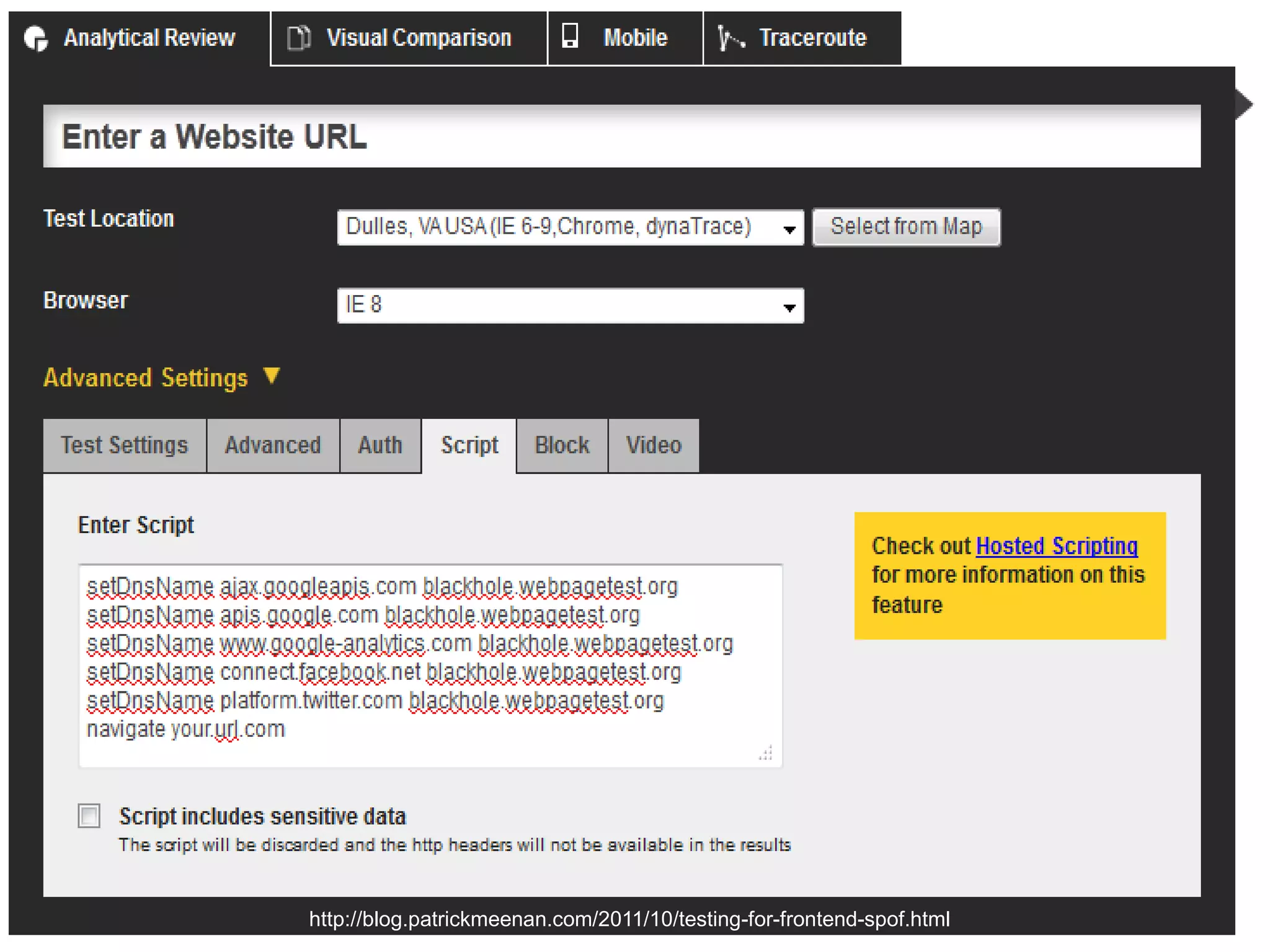Click the yellow Advanced Settings triangle

click(x=272, y=376)
